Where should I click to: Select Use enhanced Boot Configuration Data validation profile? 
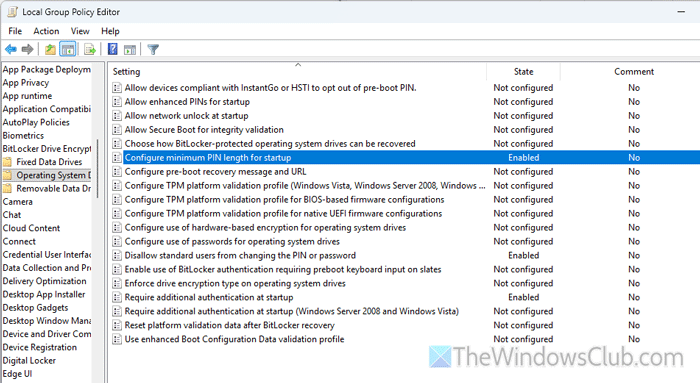[x=234, y=339]
